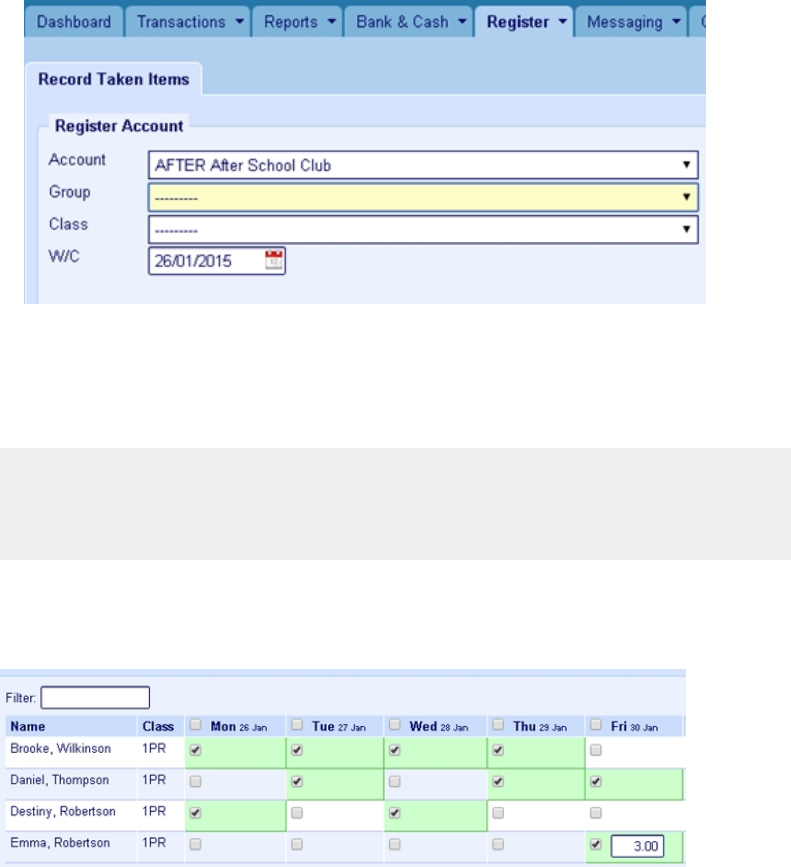Open the Messaging tab
This screenshot has height=867, width=791.
tap(631, 22)
